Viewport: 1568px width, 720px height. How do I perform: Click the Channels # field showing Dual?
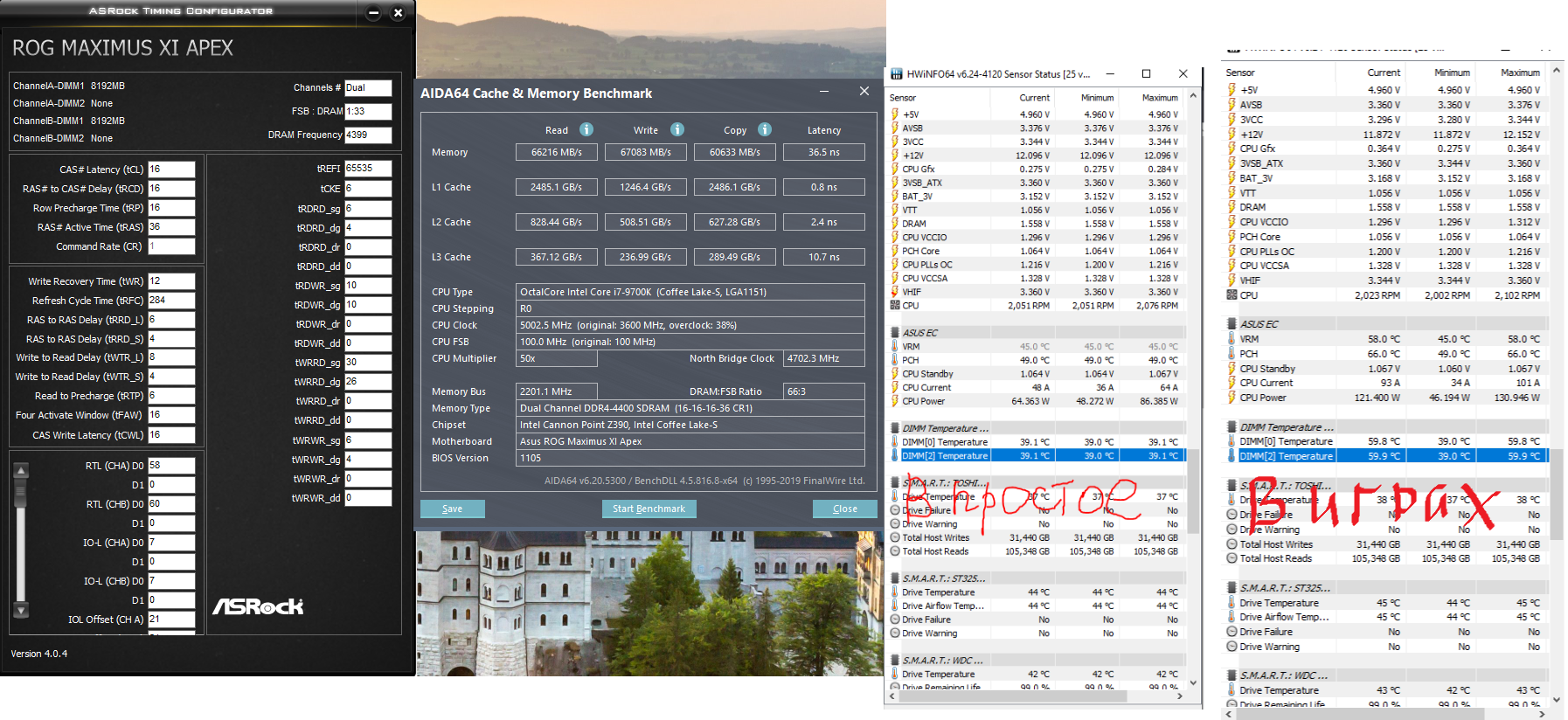(368, 87)
